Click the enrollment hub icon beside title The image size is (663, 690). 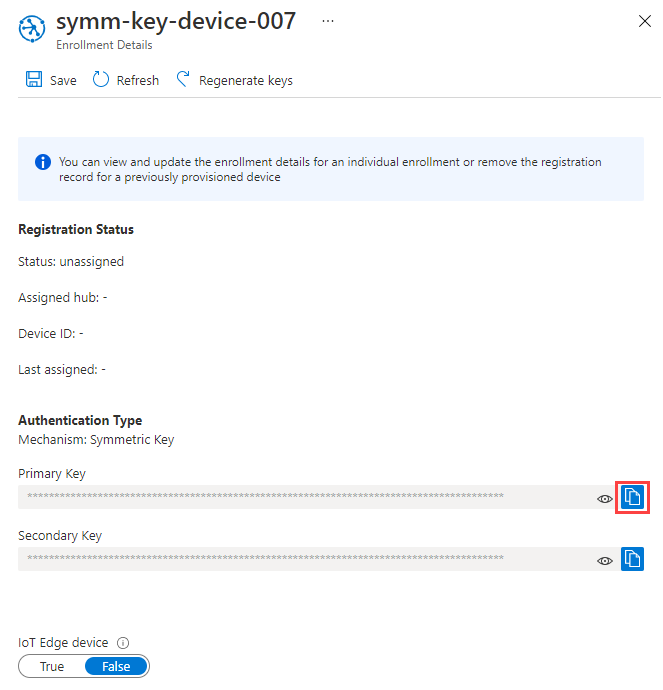click(x=32, y=27)
